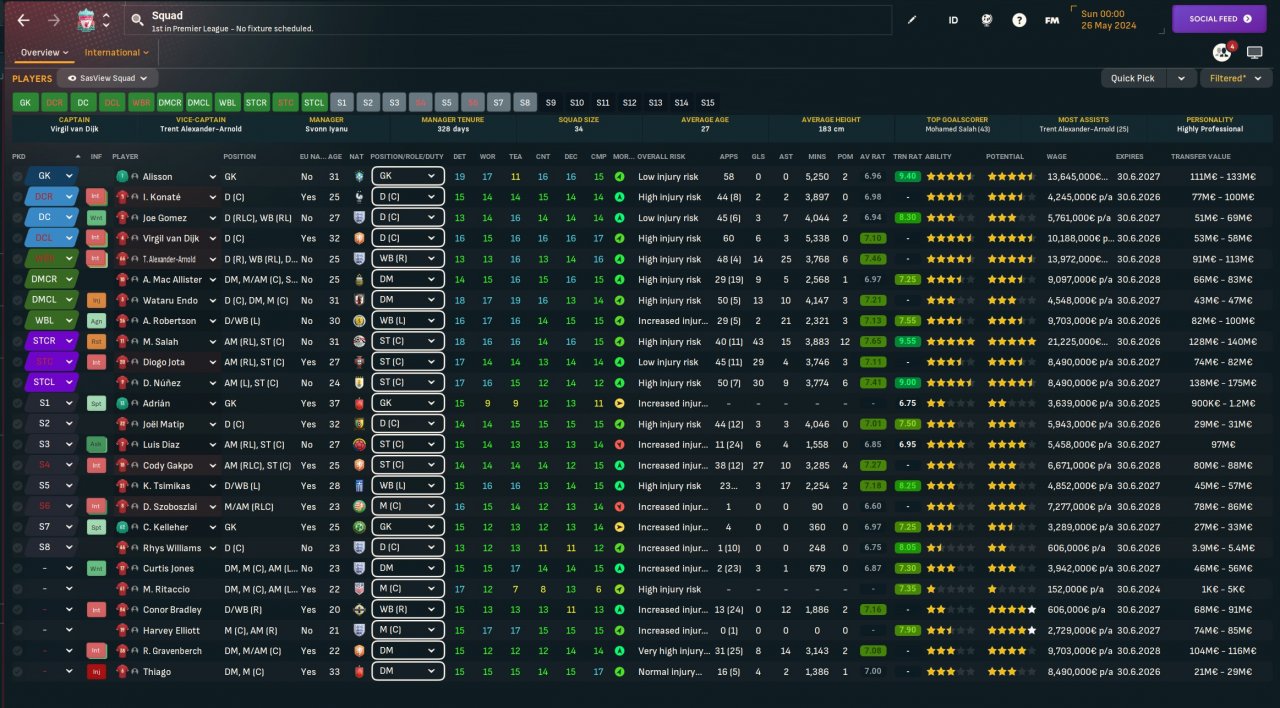Click the Social Feed button

[x=1219, y=19]
